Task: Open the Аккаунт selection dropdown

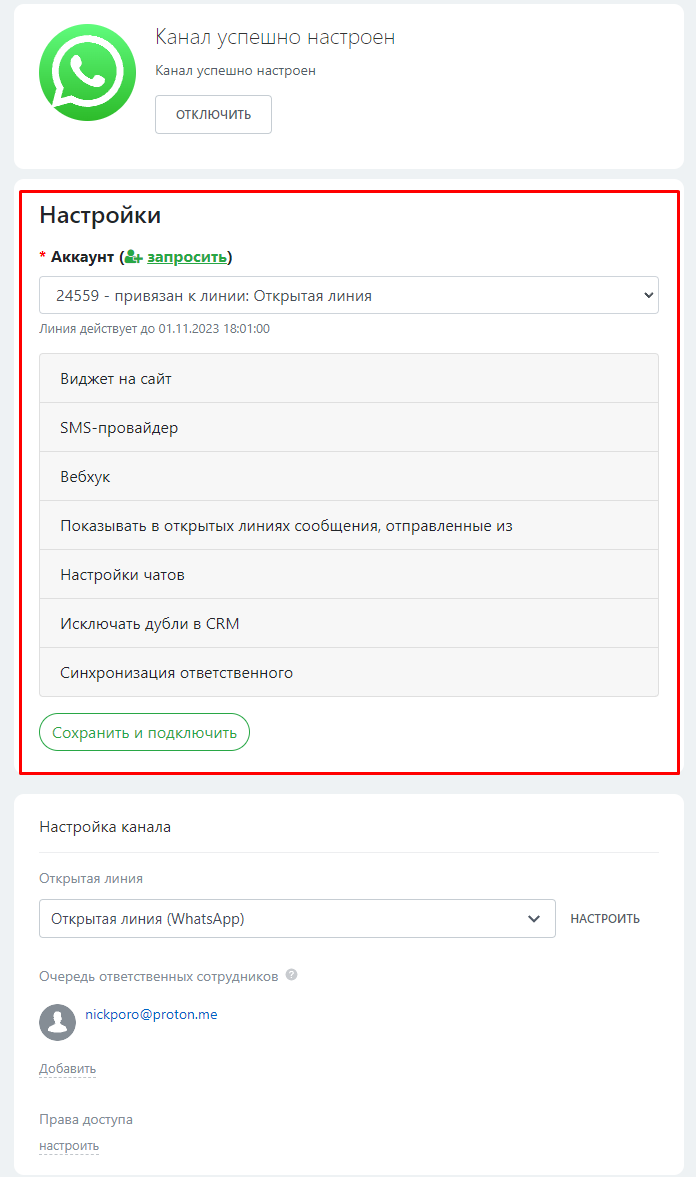Action: pos(348,295)
